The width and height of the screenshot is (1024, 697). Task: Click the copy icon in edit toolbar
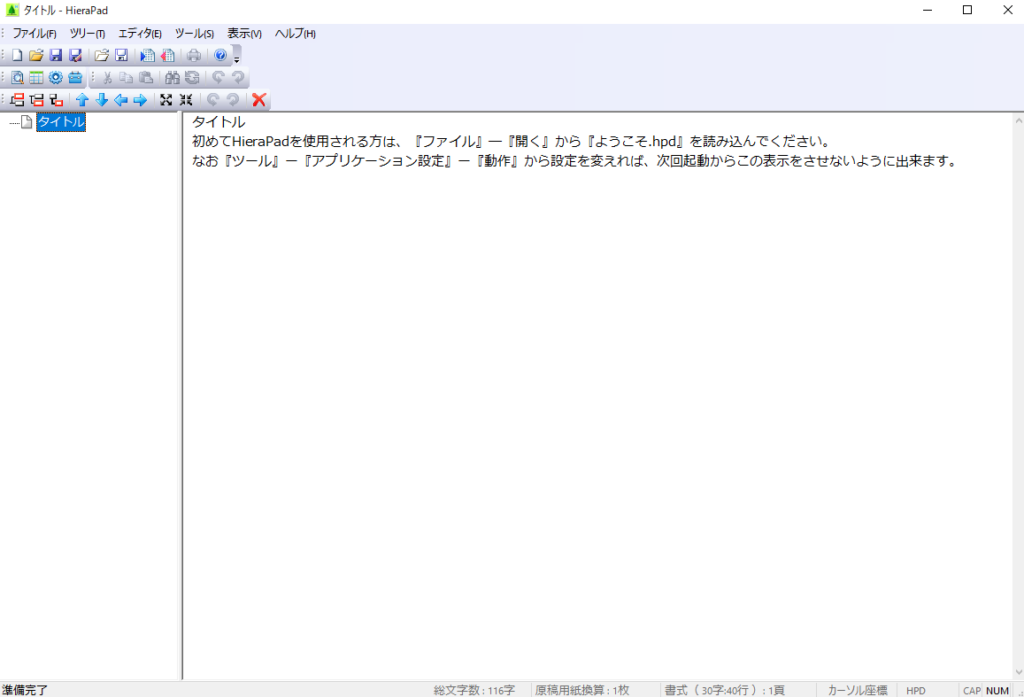pos(127,78)
